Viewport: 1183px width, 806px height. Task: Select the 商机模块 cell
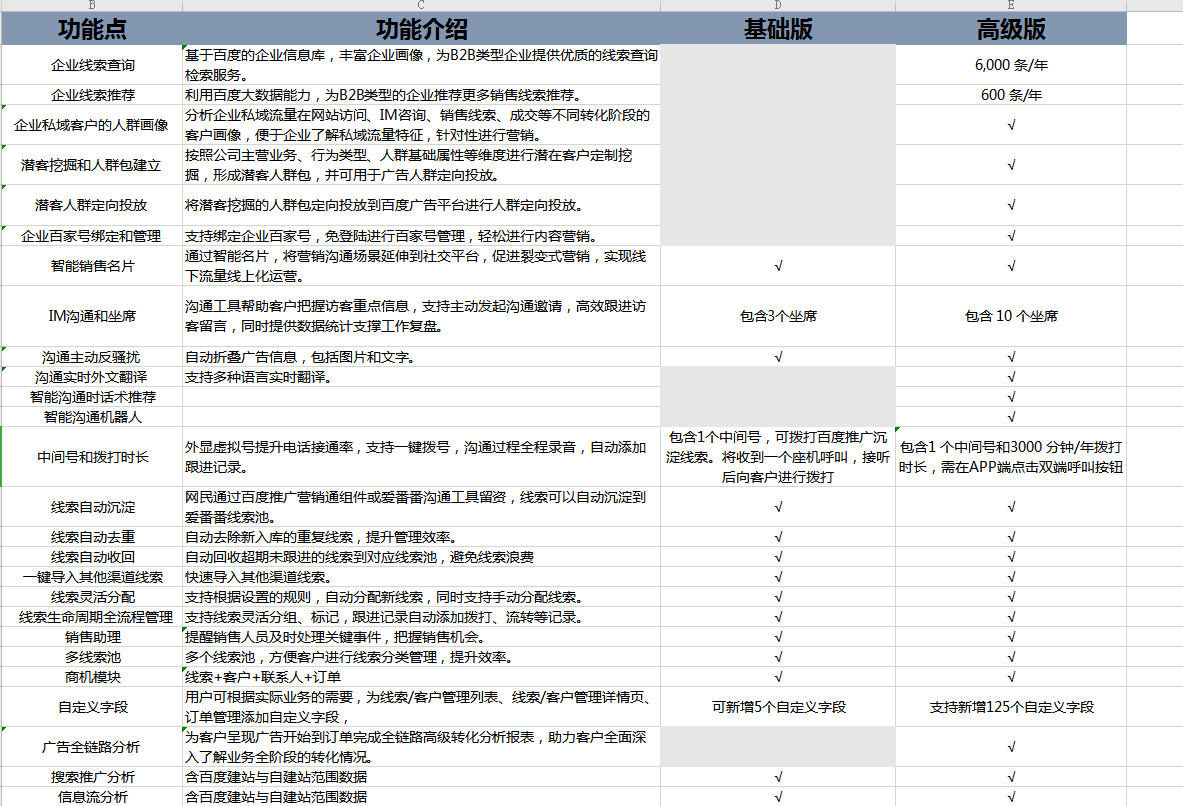(x=92, y=677)
